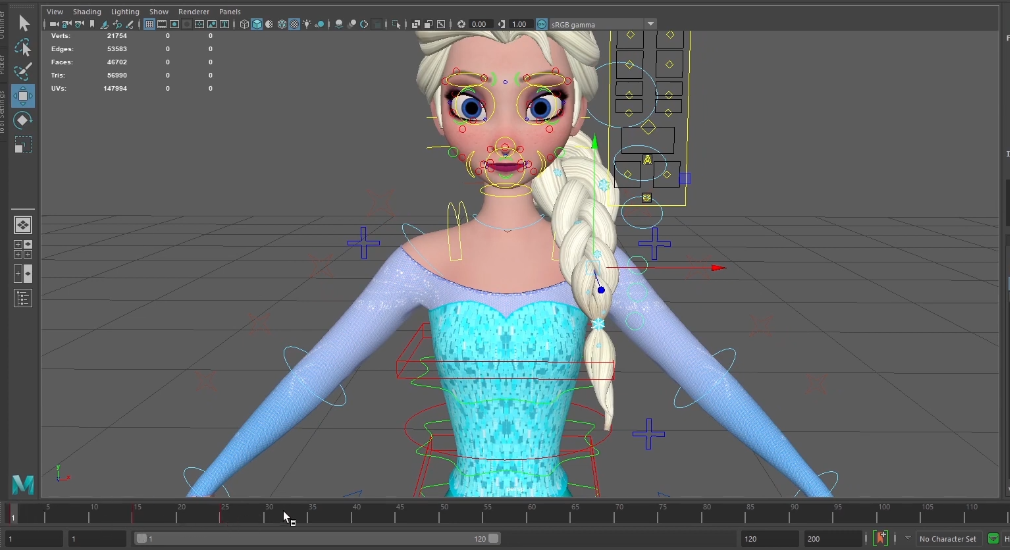Viewport: 1010px width, 550px height.
Task: Toggle viewport Shadows icon
Action: pyautogui.click(x=319, y=24)
